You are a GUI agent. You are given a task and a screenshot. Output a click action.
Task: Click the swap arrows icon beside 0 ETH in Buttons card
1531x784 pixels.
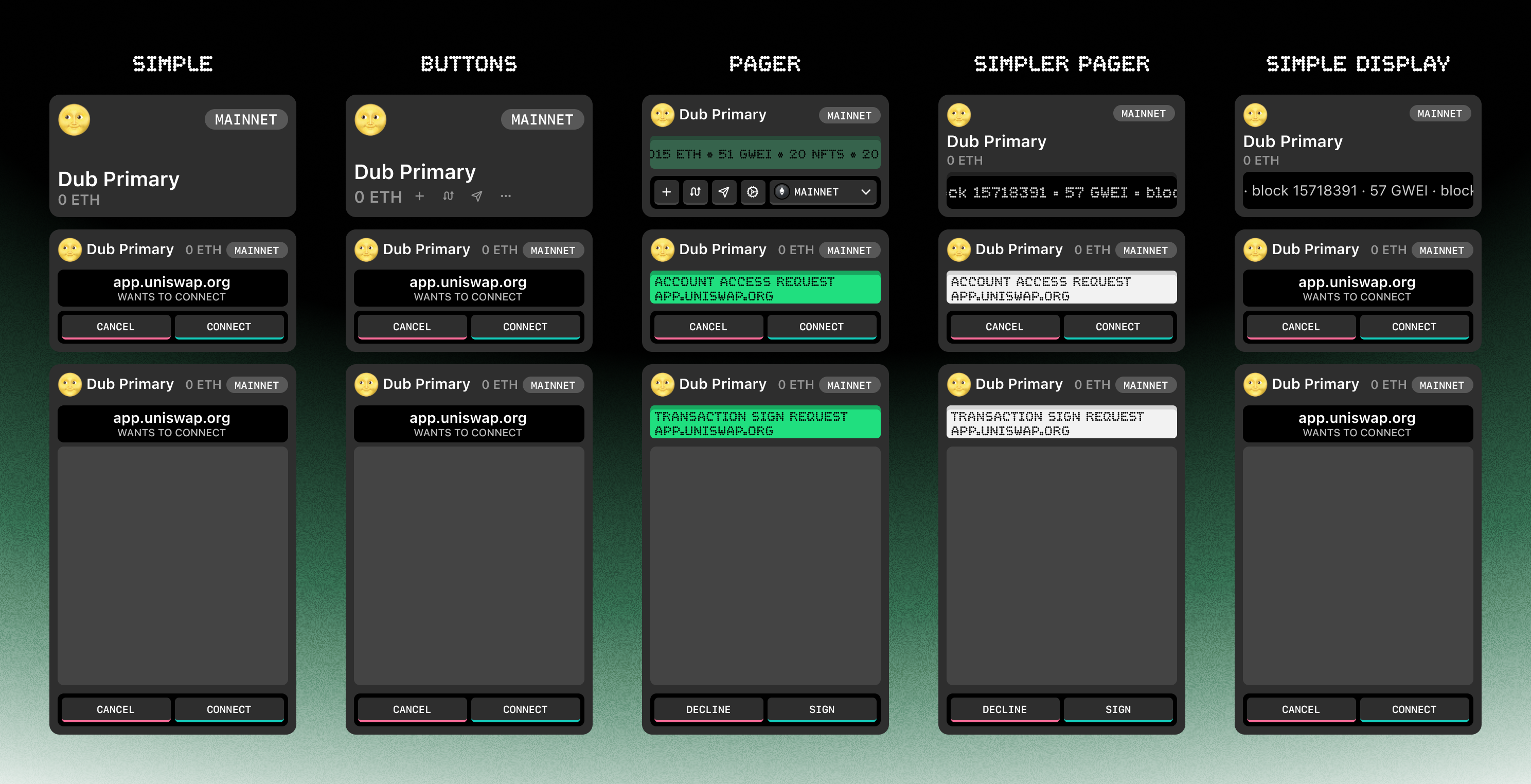[448, 196]
